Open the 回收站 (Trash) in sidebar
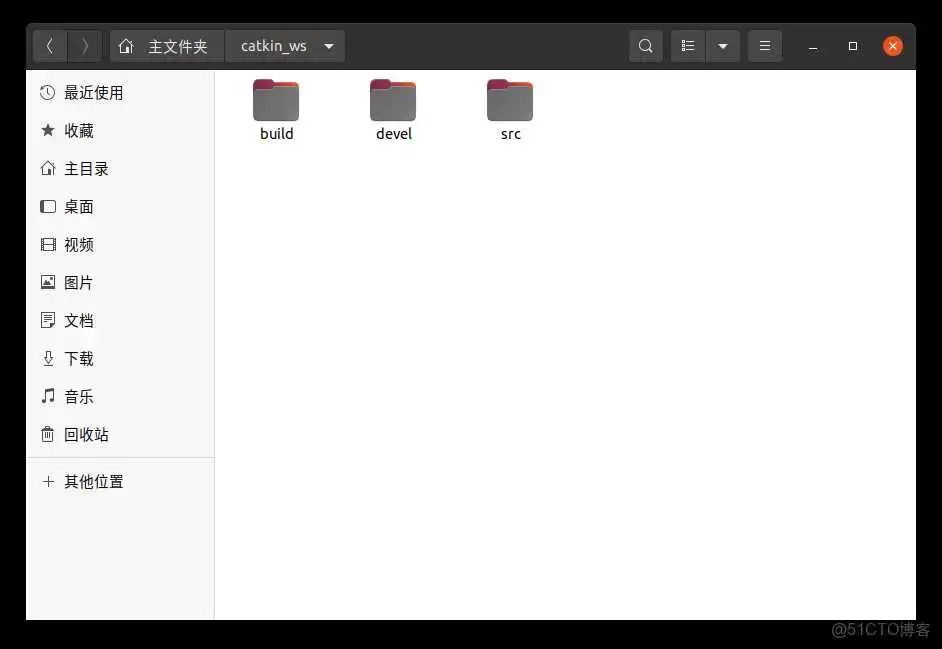Screen dimensions: 942x649 [x=85, y=434]
